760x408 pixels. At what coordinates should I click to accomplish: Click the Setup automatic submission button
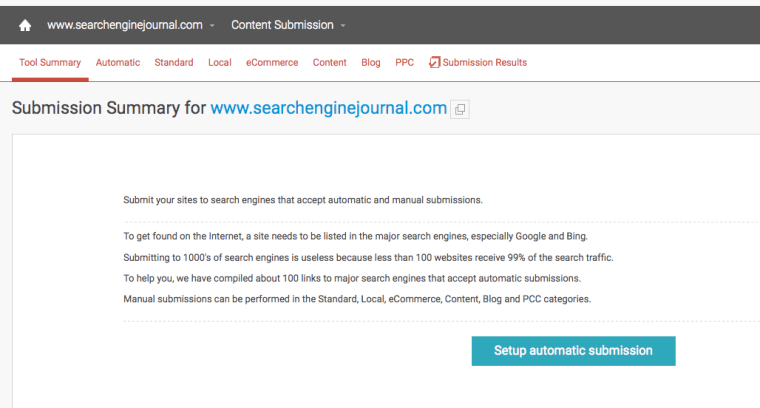tap(573, 351)
